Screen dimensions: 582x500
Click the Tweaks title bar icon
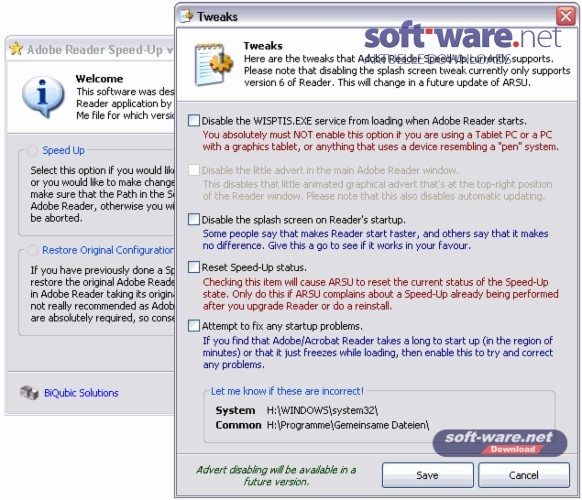pos(187,16)
